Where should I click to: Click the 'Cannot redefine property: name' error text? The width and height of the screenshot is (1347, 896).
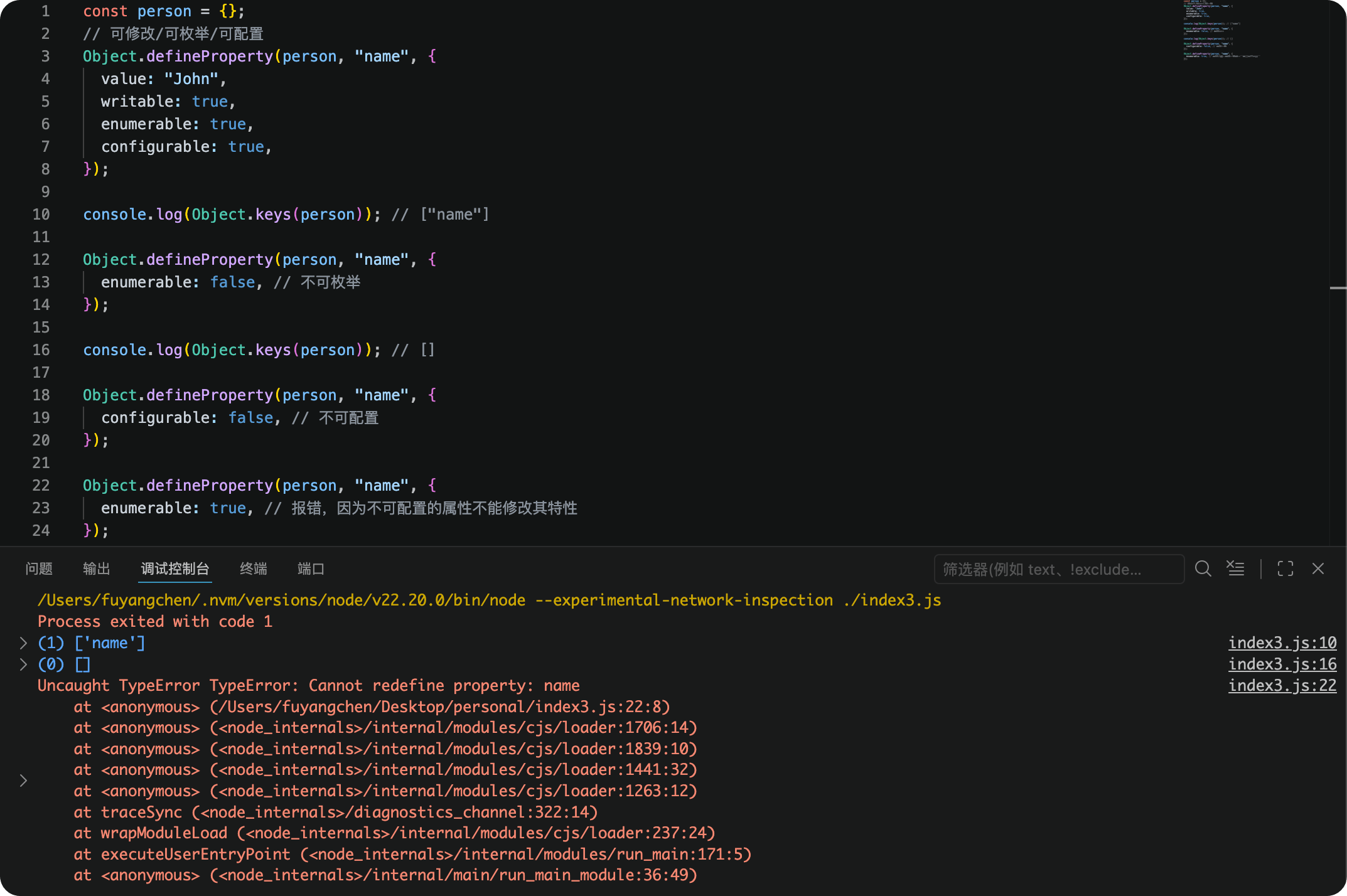pos(444,686)
